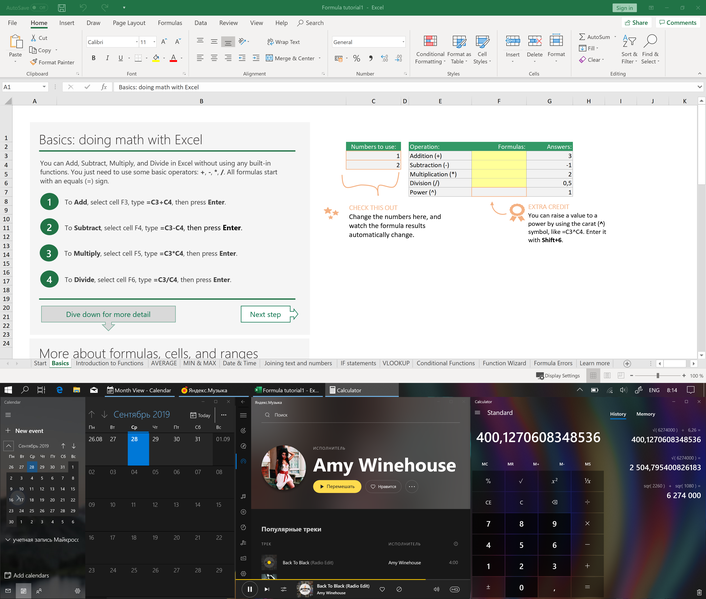Click Percent Style in Number group
The height and width of the screenshot is (599, 706).
(x=357, y=58)
